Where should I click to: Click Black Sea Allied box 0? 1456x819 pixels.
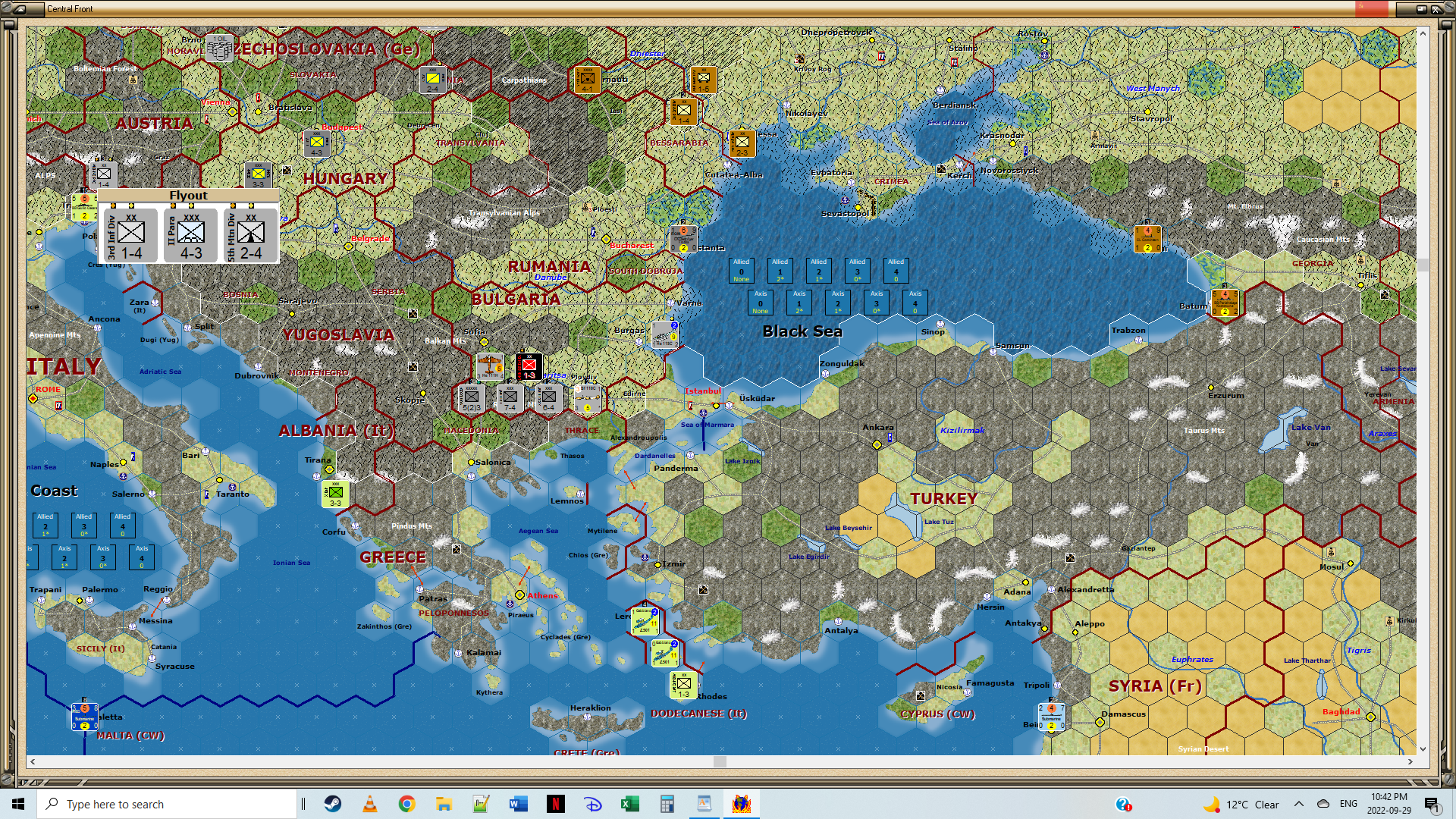741,271
